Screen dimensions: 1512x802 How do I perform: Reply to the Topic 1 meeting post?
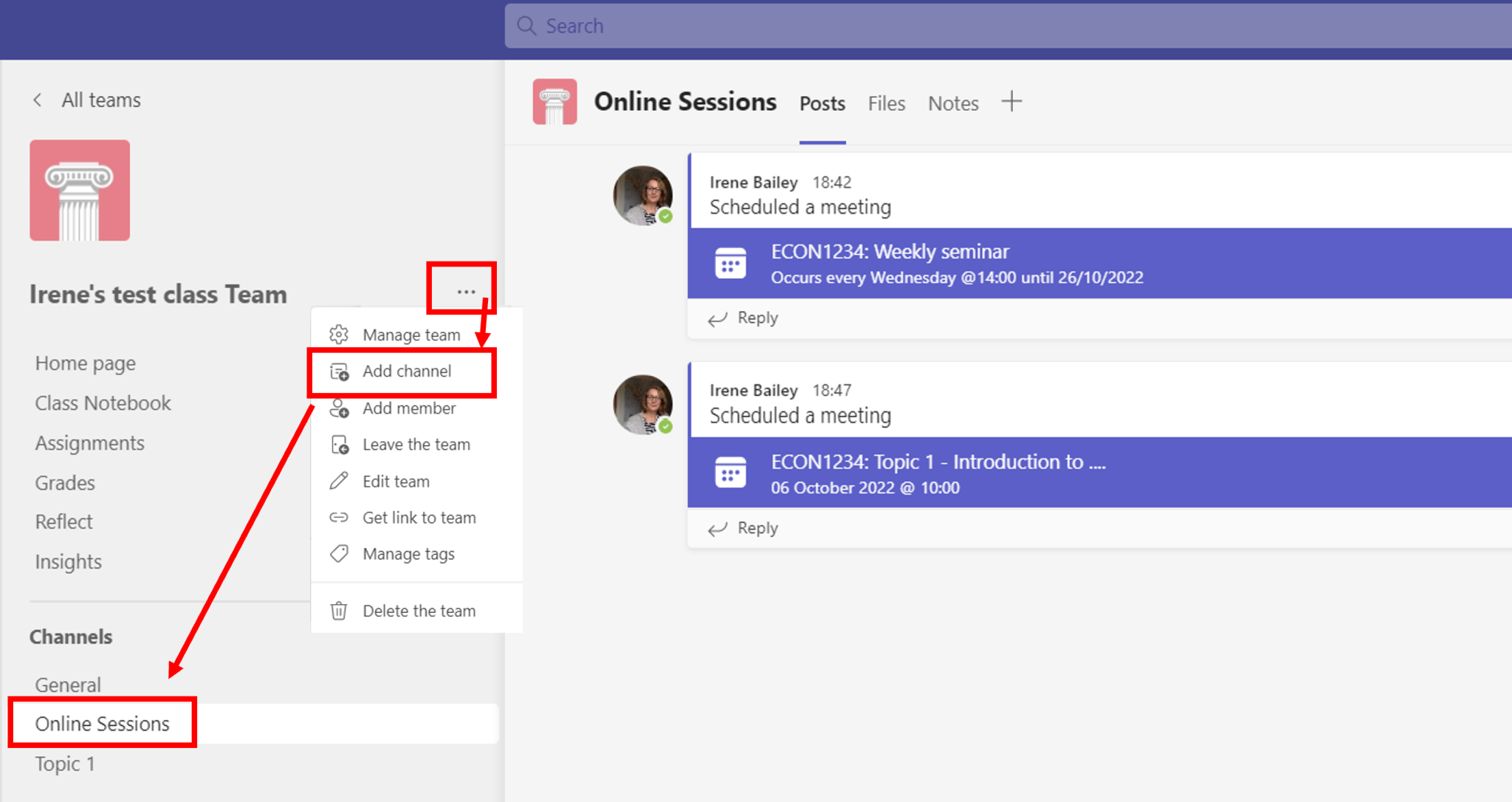744,528
